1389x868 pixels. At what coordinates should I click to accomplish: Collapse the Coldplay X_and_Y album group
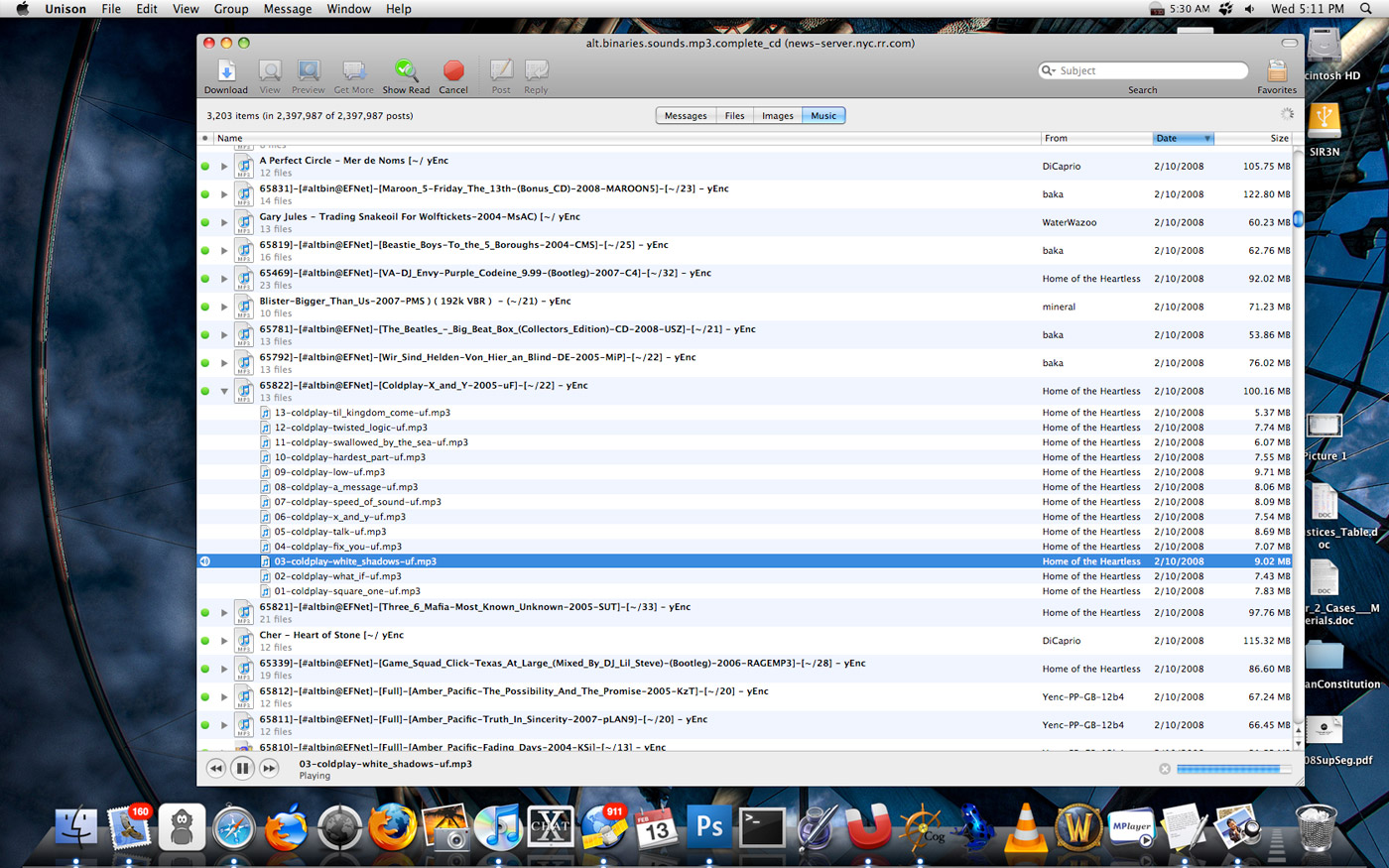(224, 391)
